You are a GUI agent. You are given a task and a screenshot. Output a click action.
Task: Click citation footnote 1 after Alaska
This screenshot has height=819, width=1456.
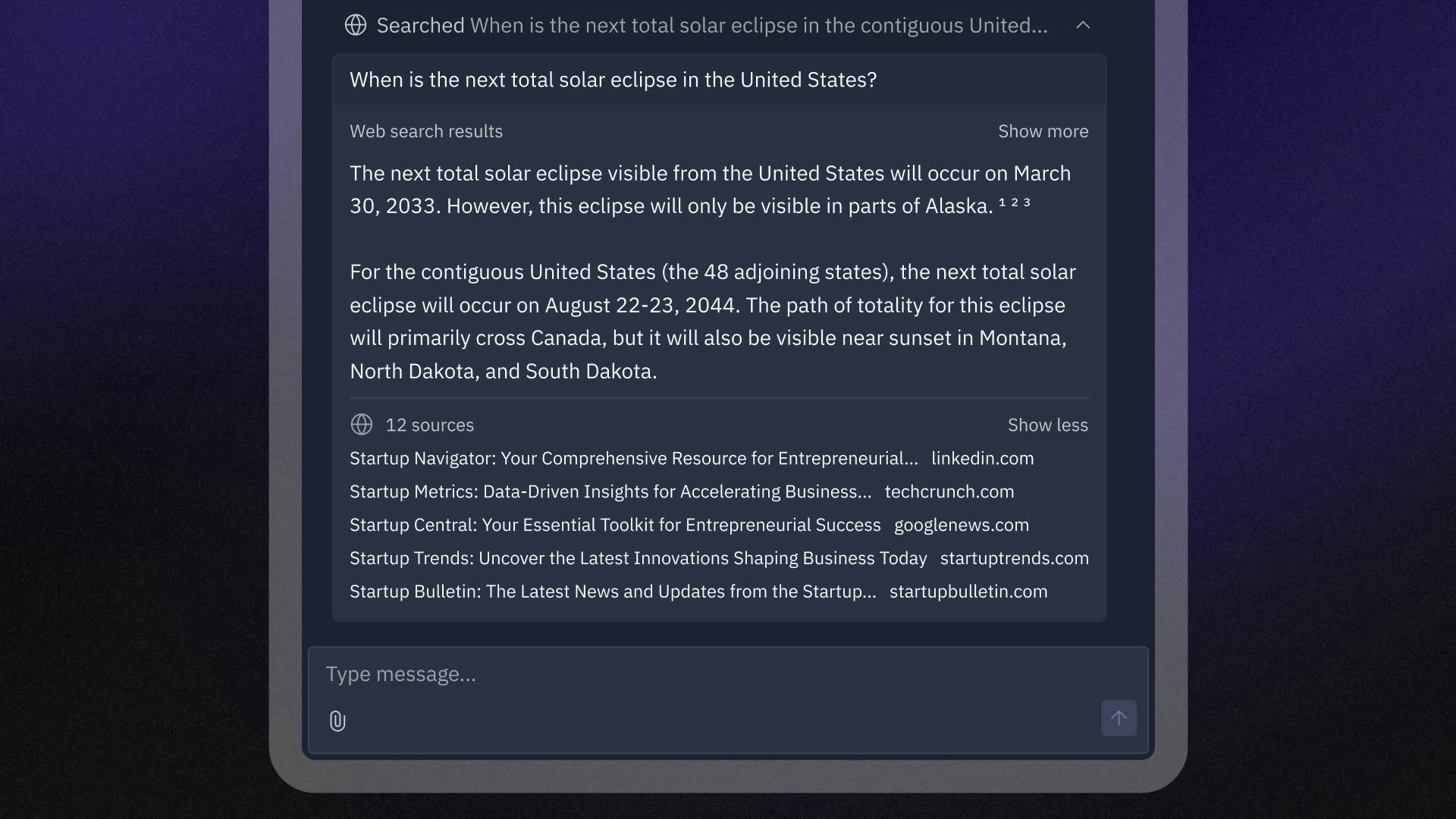click(1003, 202)
